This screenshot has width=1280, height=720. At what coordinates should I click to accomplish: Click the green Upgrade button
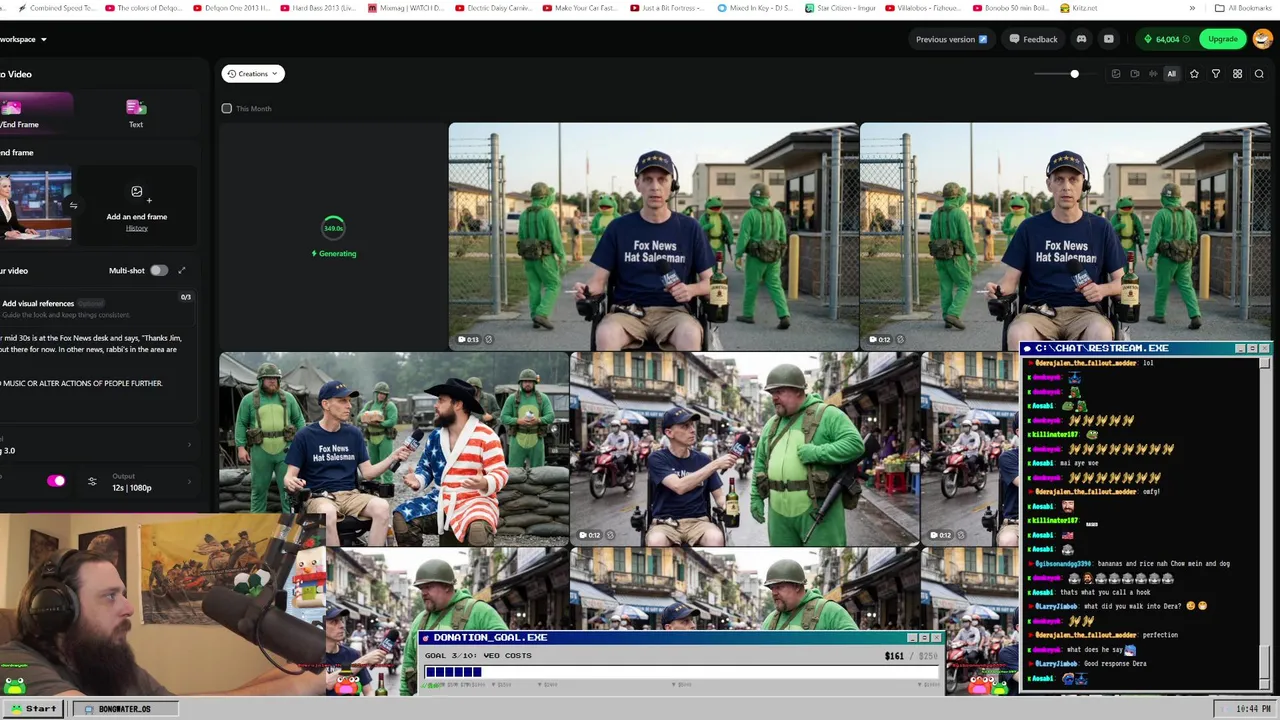click(x=1222, y=39)
